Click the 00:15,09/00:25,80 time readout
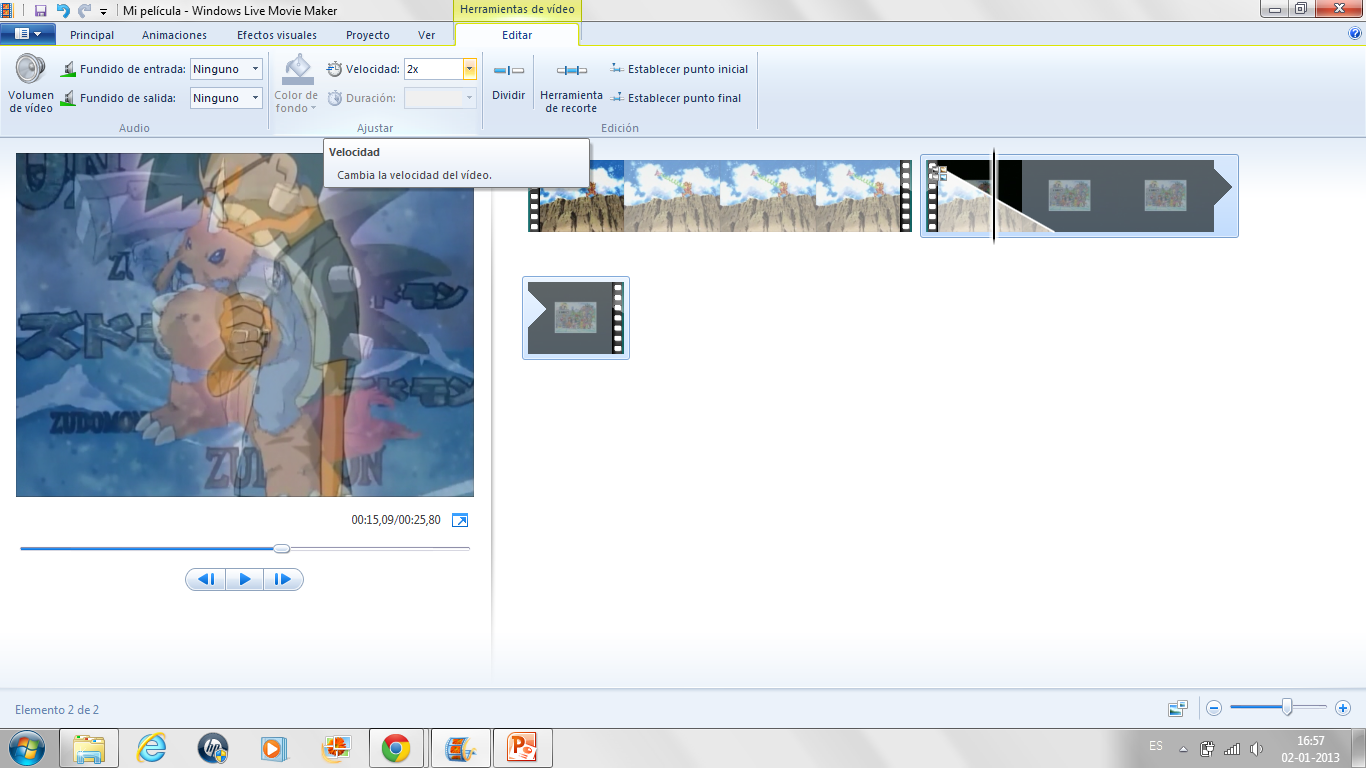 (396, 520)
